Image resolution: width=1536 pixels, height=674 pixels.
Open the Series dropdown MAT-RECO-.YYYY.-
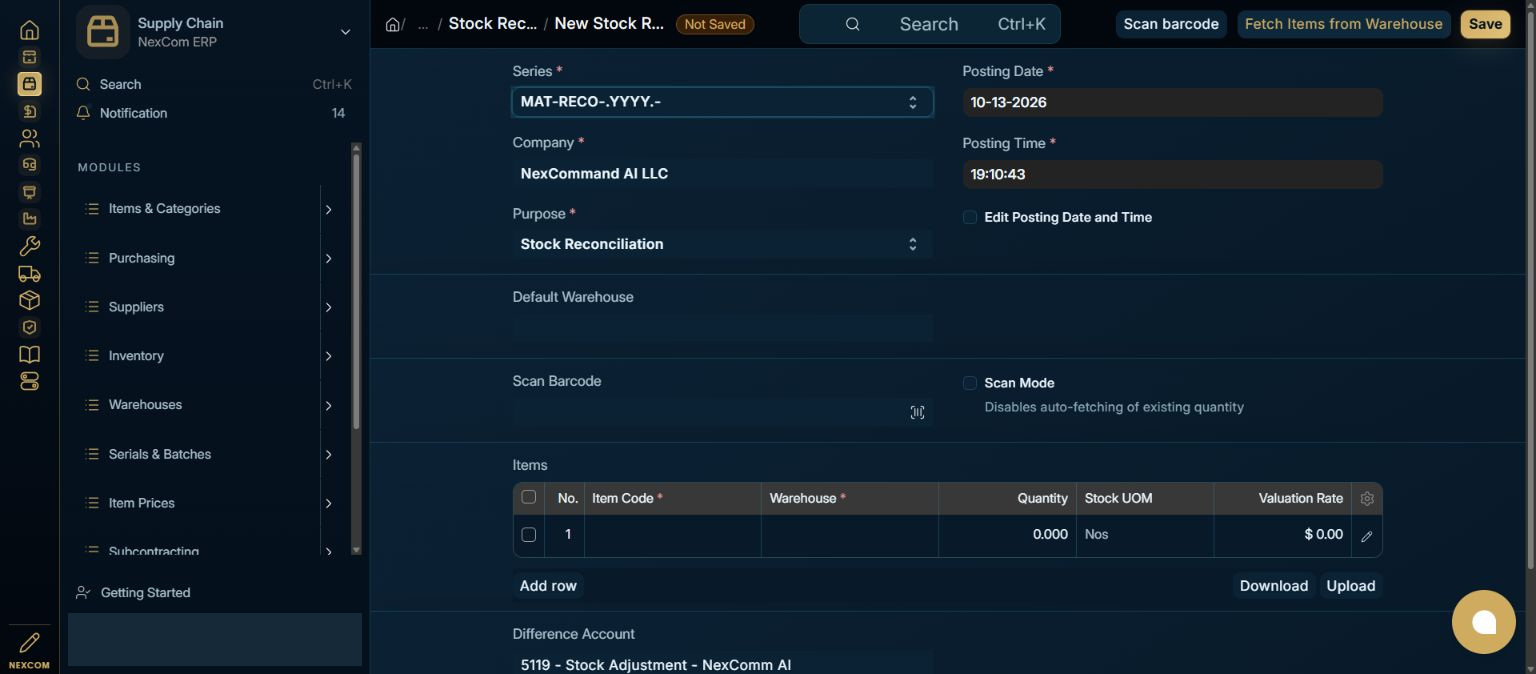pos(722,102)
